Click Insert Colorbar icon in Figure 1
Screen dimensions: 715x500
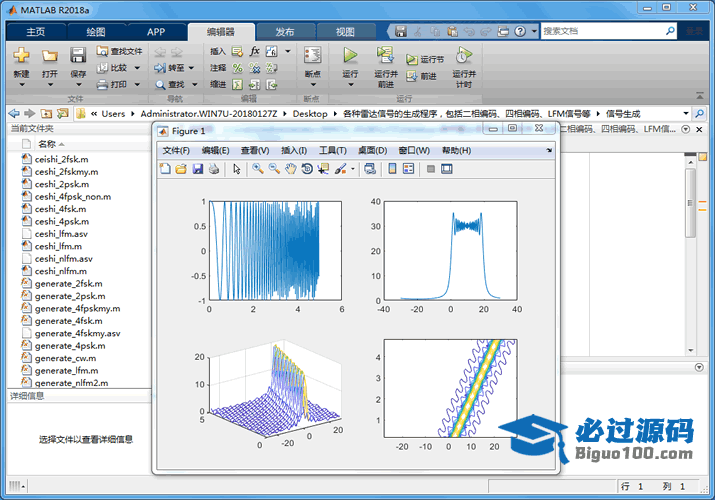[392, 169]
